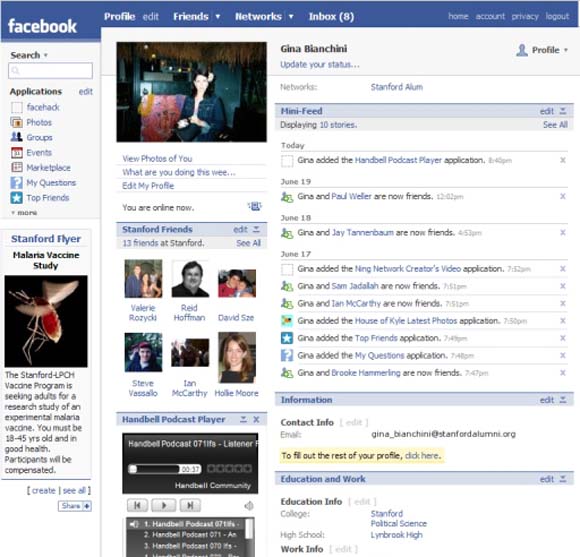Remove the Handbell Podcast Player story
580x557 pixels.
pos(563,160)
